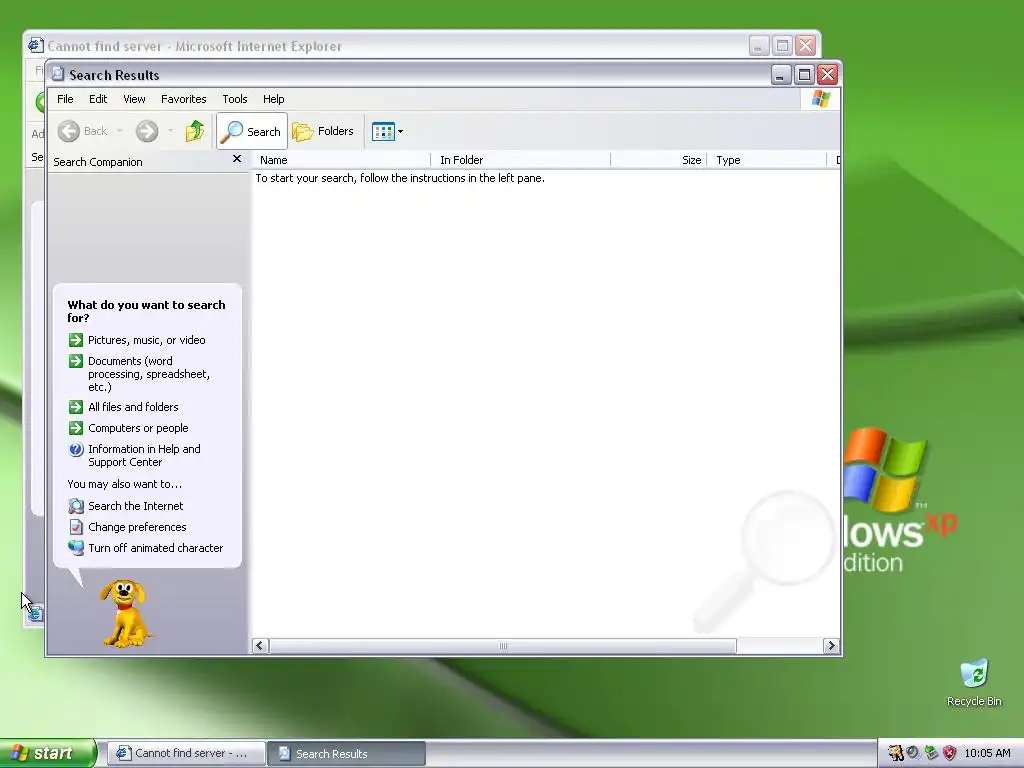Click Turn off animated character computer icon
The image size is (1024, 768).
76,548
